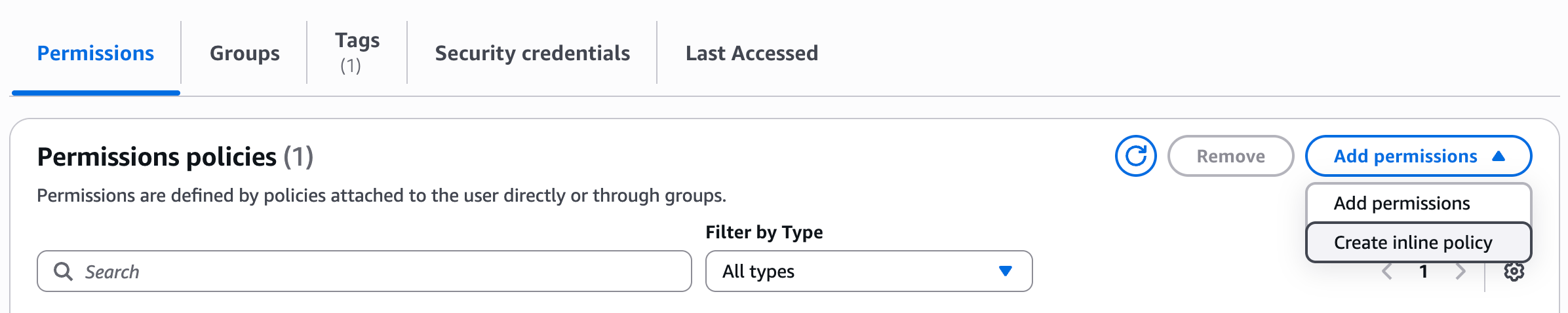Click the caret on the Add permissions button

pyautogui.click(x=1499, y=156)
